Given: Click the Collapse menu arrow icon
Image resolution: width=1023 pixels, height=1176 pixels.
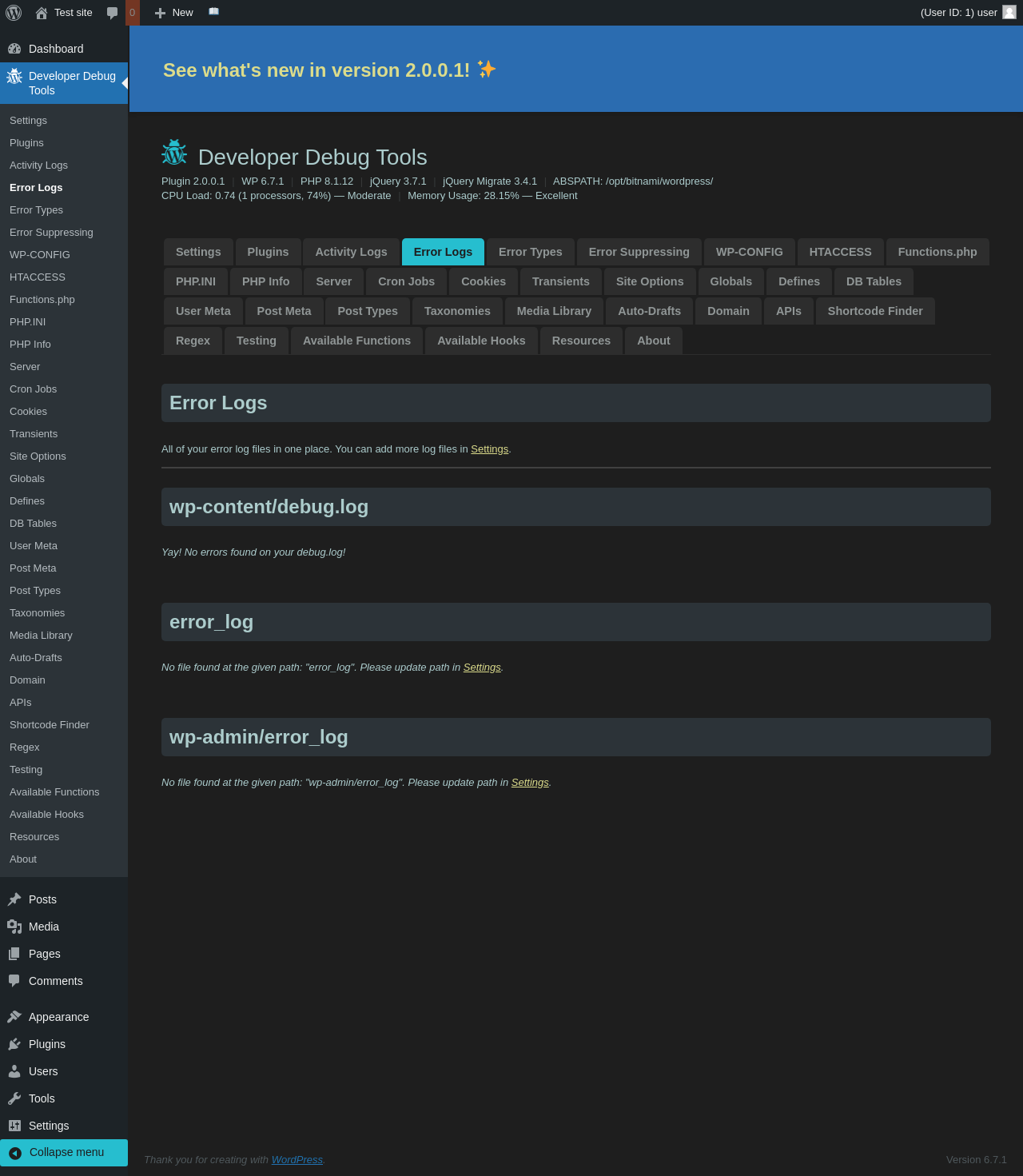Looking at the screenshot, I should tap(15, 1153).
